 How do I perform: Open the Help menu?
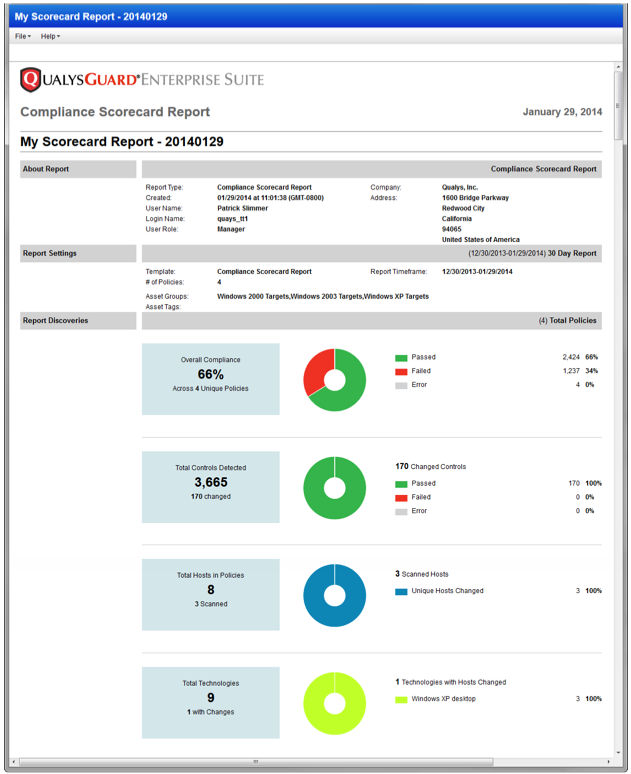tap(50, 36)
